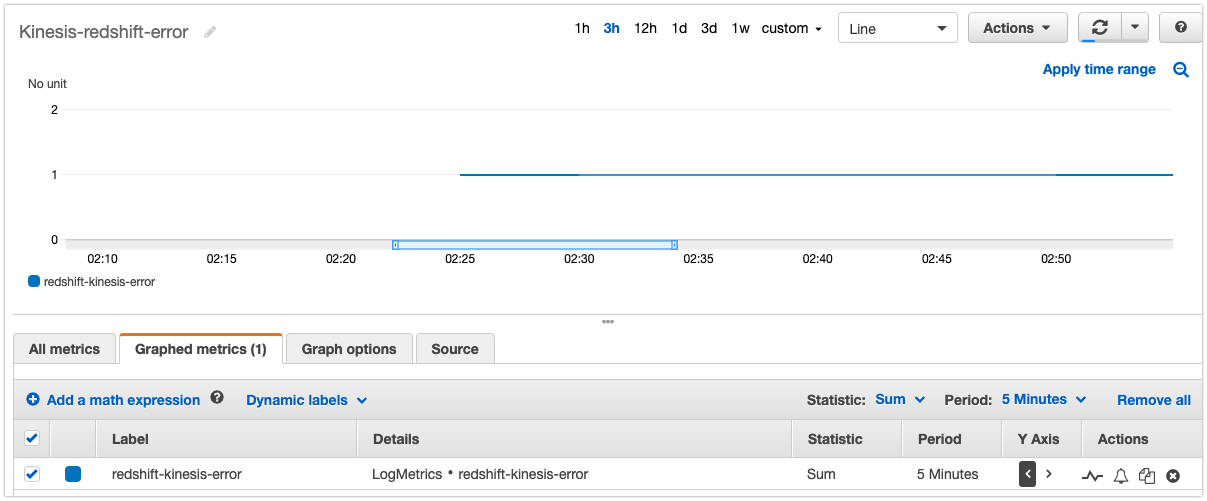Screen dimensions: 1207x501
Task: Click the Kinesis-redshift-error graph title
Action: coord(104,32)
